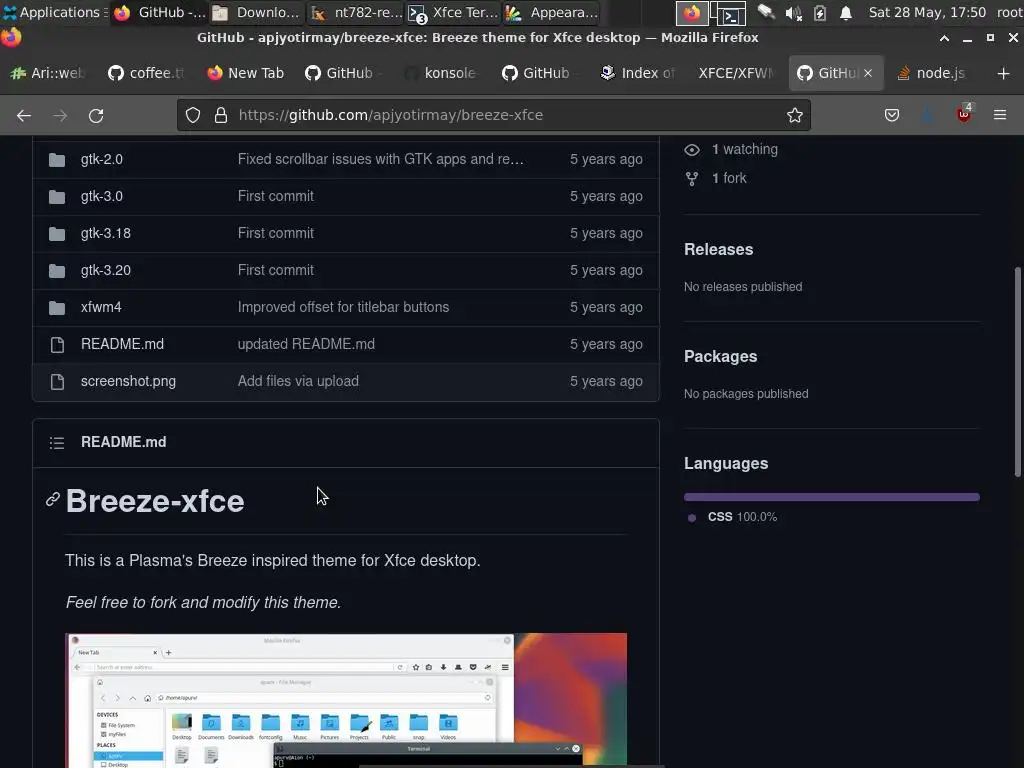Open the power manager battery icon
This screenshot has height=768, width=1024.
click(x=820, y=13)
